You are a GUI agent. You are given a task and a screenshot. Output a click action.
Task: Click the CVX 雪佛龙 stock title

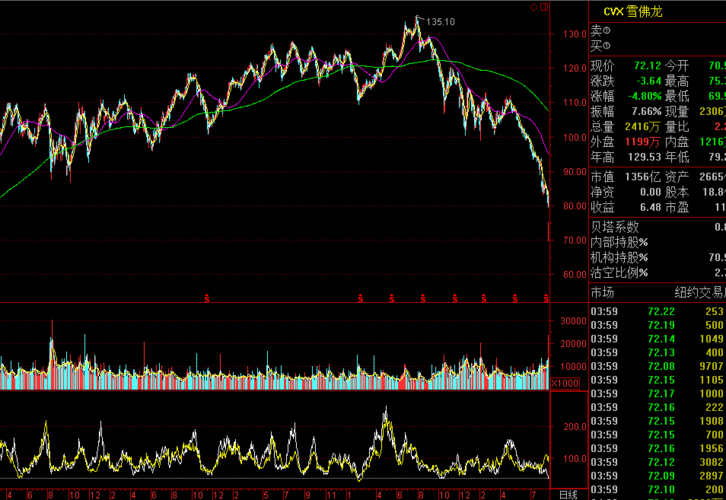(x=633, y=12)
